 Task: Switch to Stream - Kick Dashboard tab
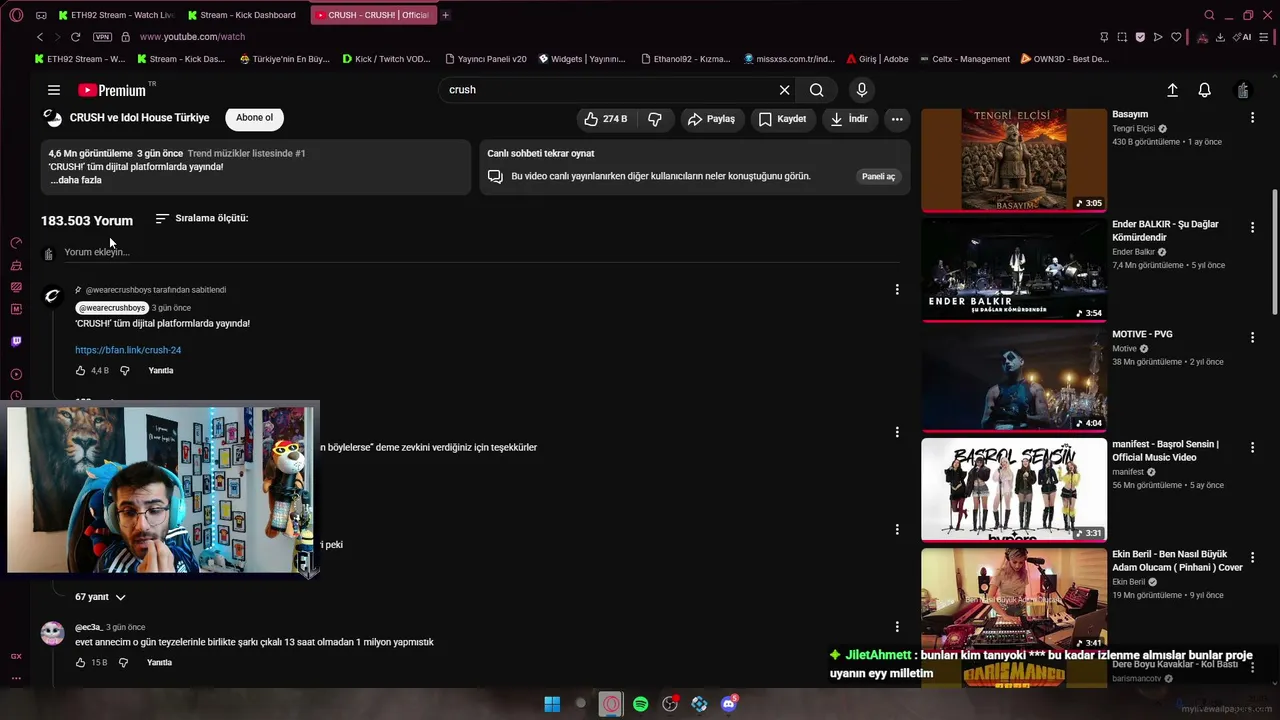(245, 15)
